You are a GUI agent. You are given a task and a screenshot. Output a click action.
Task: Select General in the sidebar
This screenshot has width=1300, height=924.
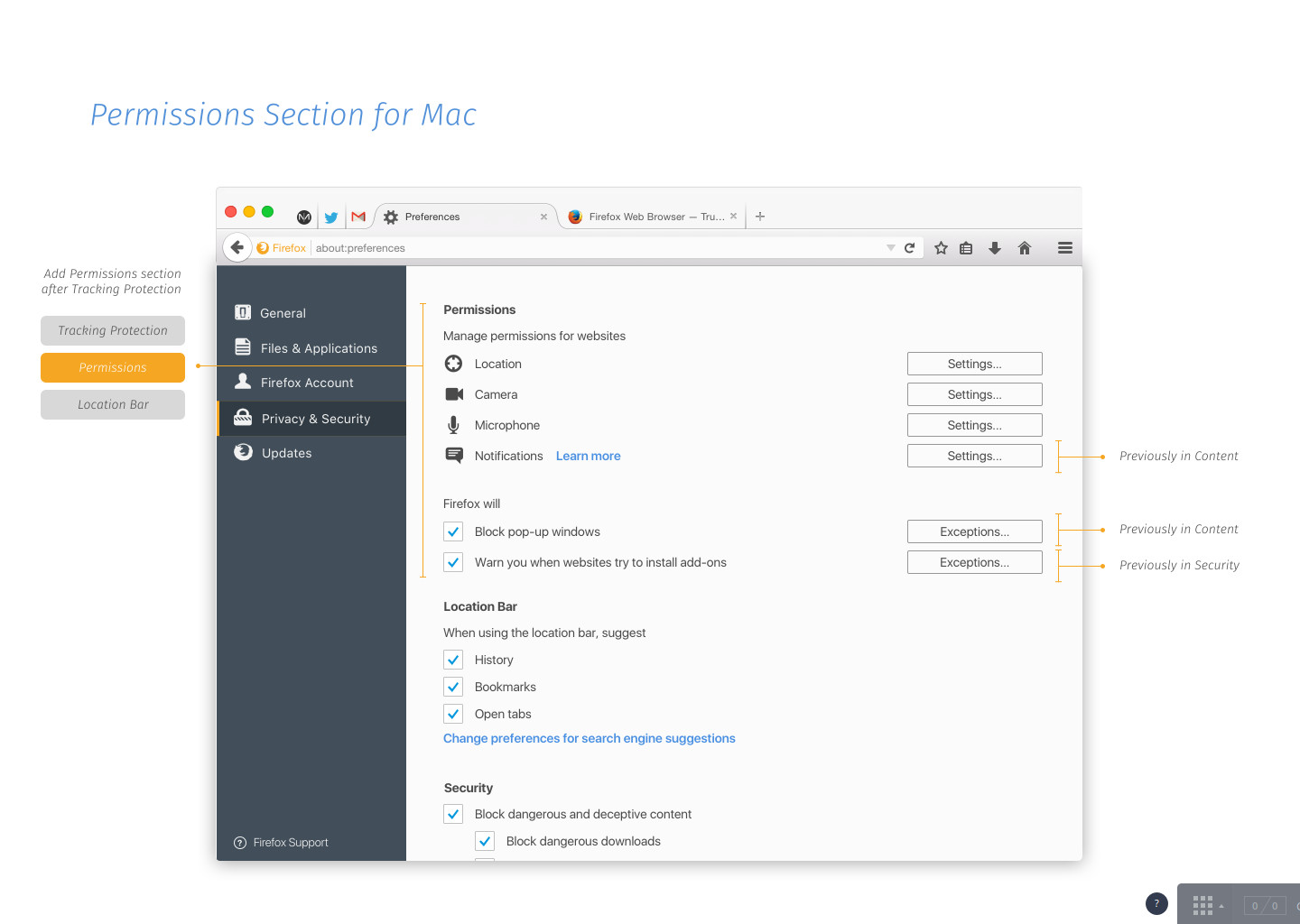tap(311, 313)
